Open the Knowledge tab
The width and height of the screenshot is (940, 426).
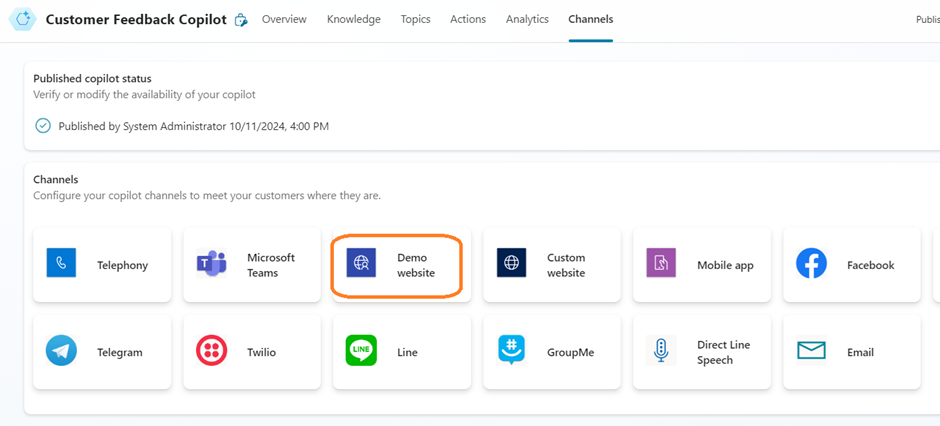(353, 19)
